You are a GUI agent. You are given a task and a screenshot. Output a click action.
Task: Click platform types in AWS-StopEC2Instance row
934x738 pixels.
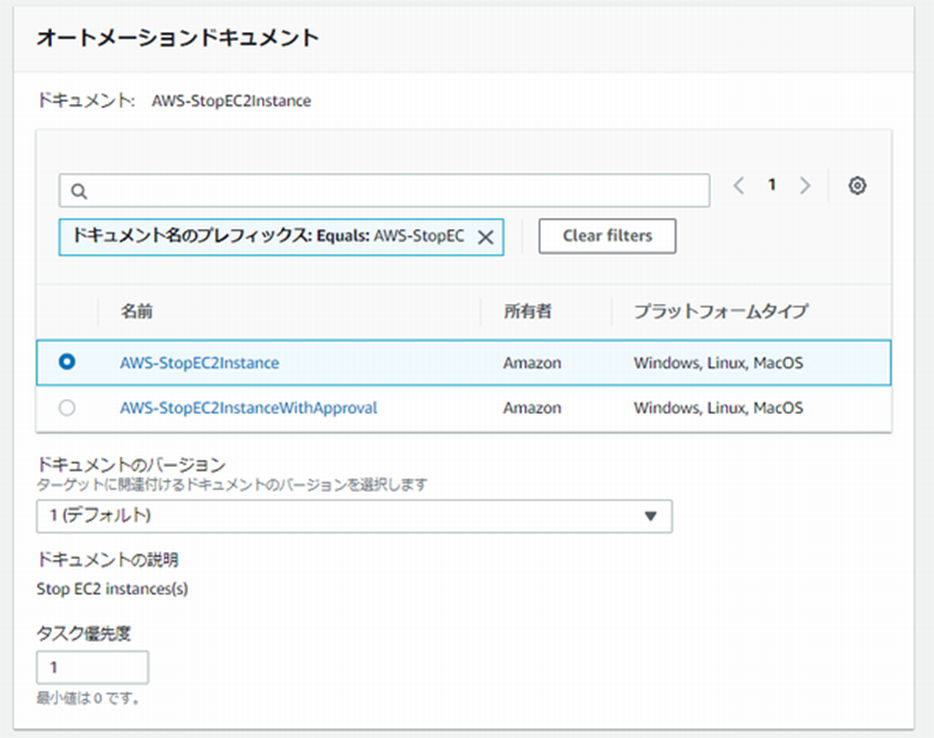coord(718,363)
